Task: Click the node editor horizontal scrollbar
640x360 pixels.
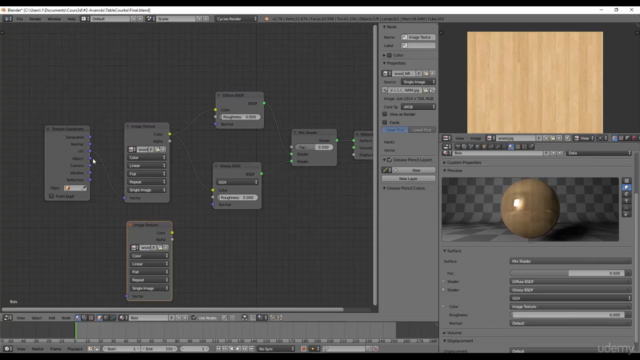Action: pos(172,309)
